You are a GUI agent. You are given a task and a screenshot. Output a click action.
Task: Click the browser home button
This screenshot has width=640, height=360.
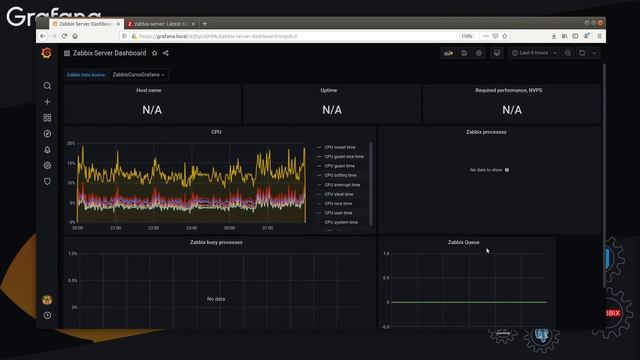[x=75, y=36]
